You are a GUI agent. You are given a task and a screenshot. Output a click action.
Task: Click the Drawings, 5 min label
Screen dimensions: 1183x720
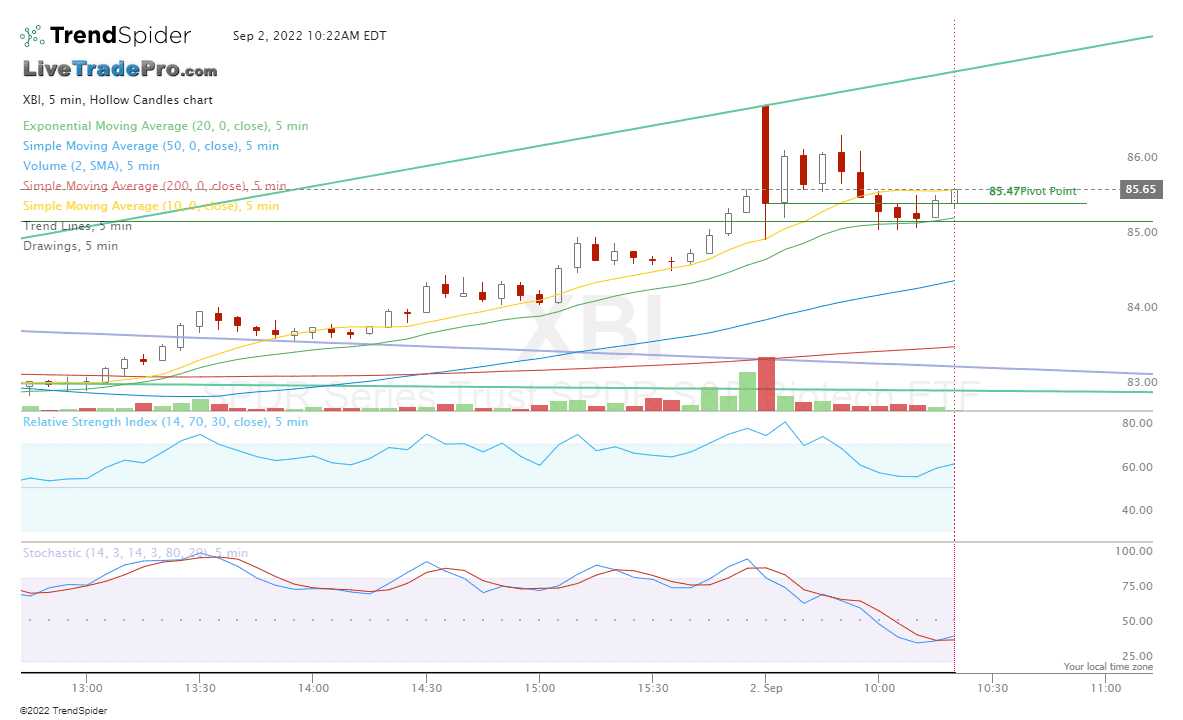[69, 245]
